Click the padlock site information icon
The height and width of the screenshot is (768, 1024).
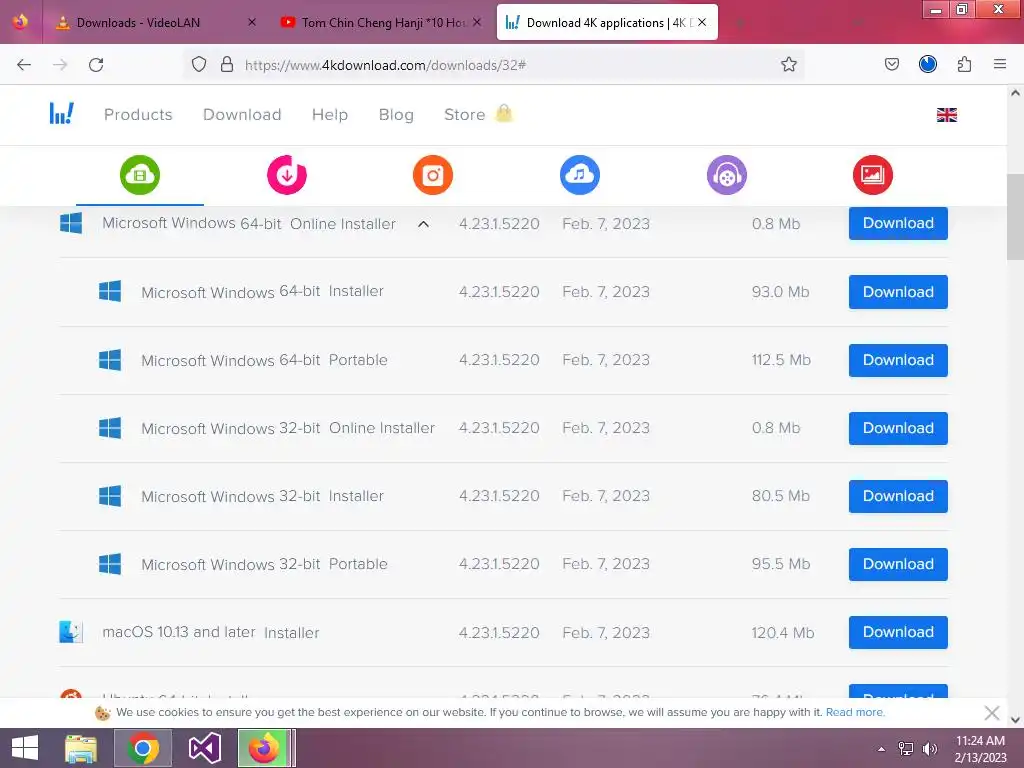(227, 64)
